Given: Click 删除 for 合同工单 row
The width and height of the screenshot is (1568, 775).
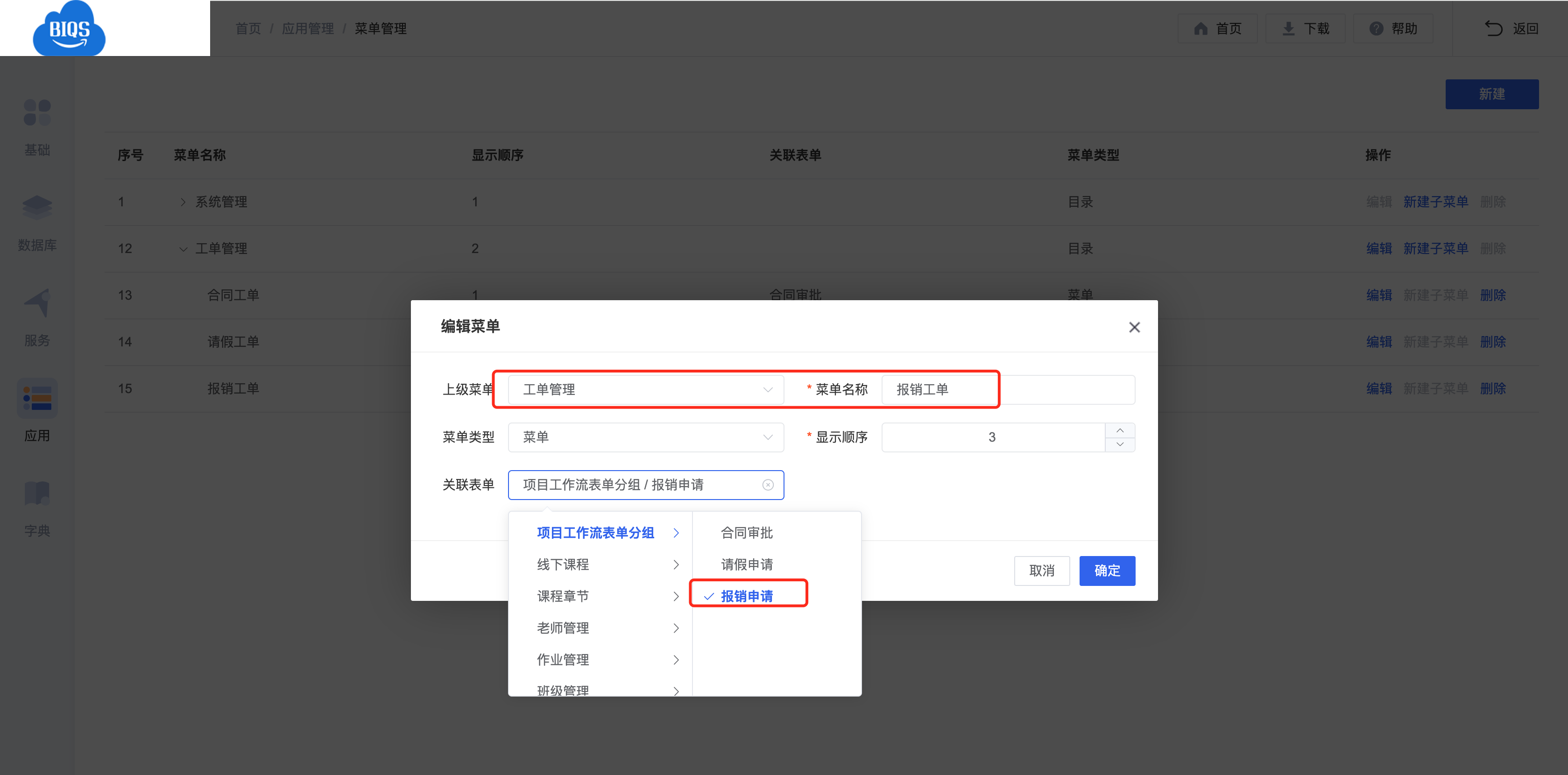Looking at the screenshot, I should pos(1492,295).
